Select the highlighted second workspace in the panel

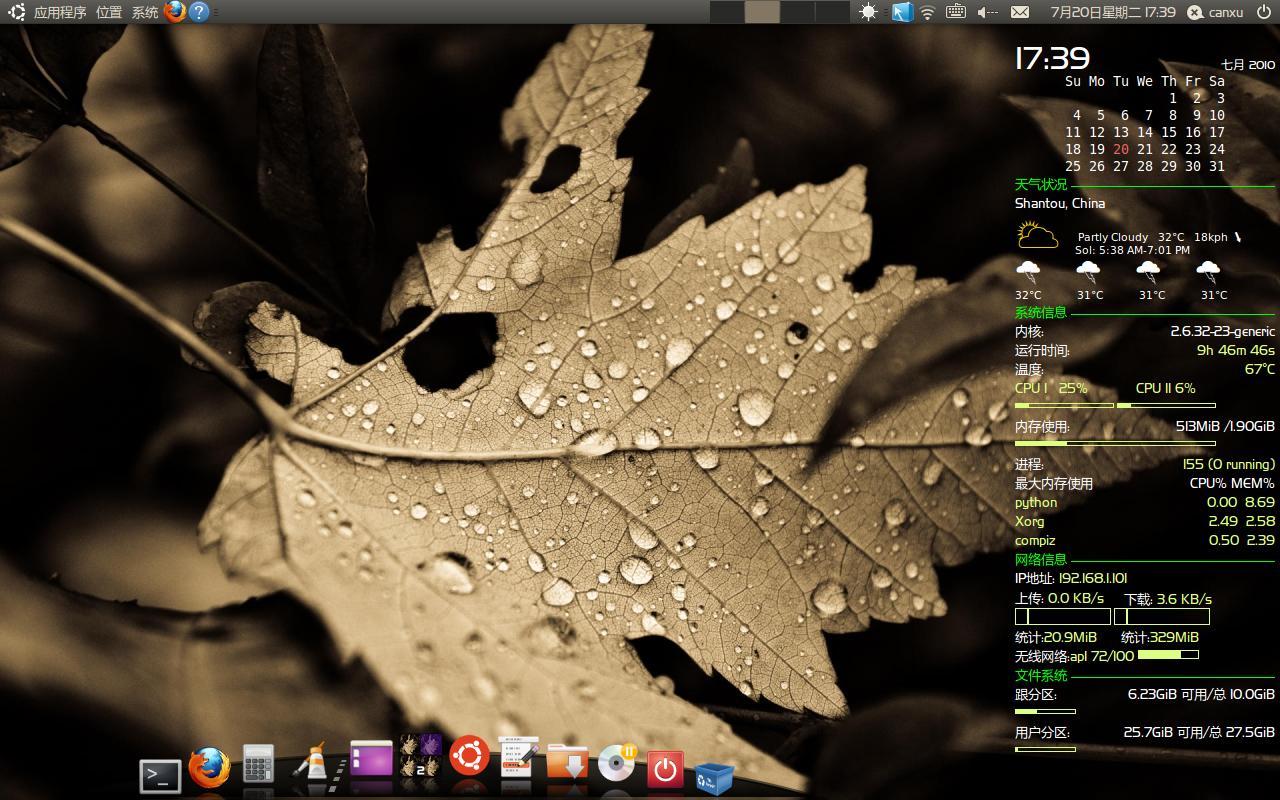[762, 12]
